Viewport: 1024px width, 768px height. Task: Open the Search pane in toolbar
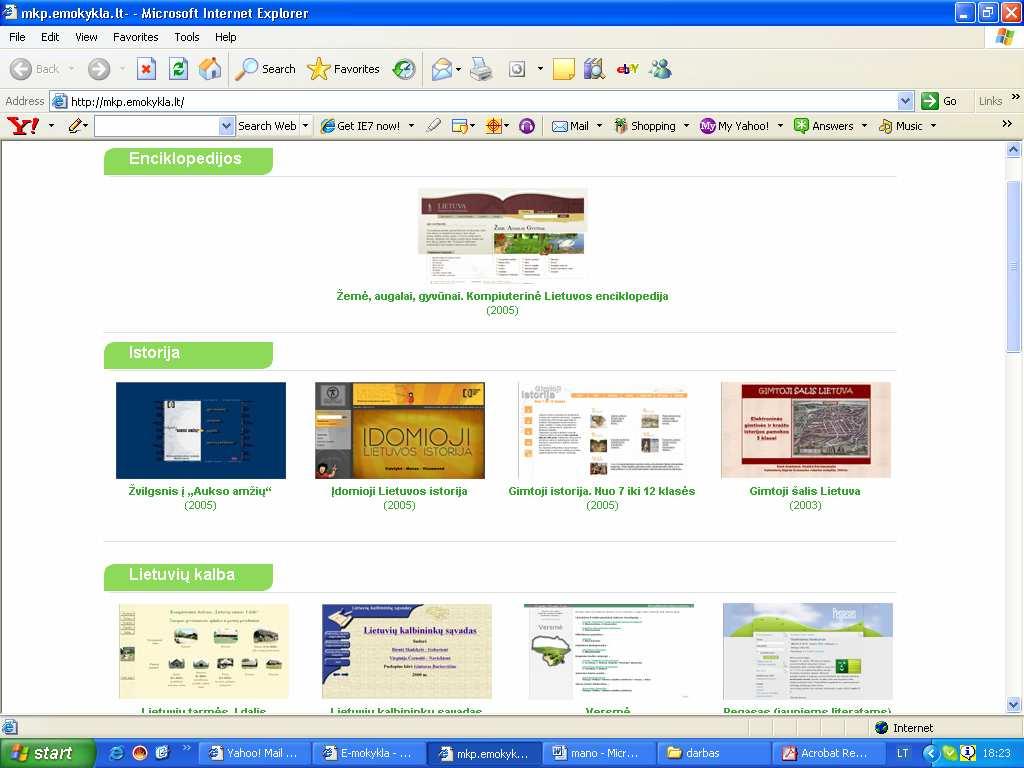point(265,69)
